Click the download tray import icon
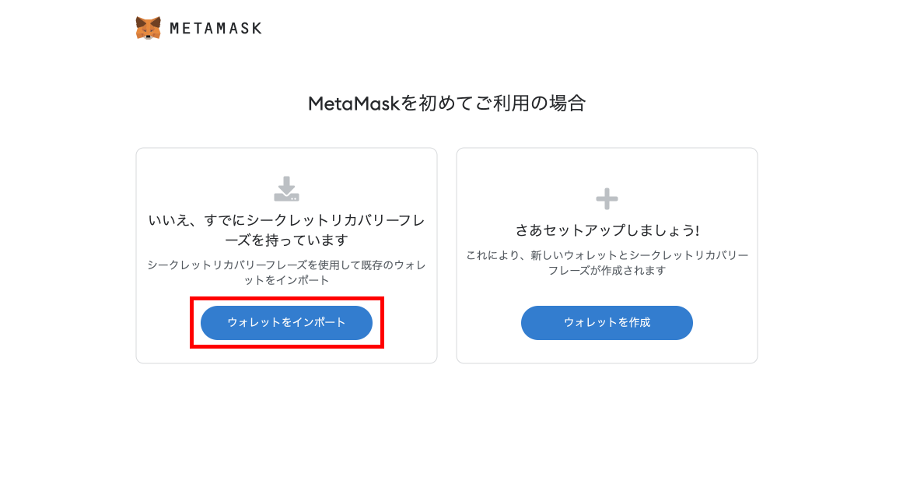 point(287,189)
